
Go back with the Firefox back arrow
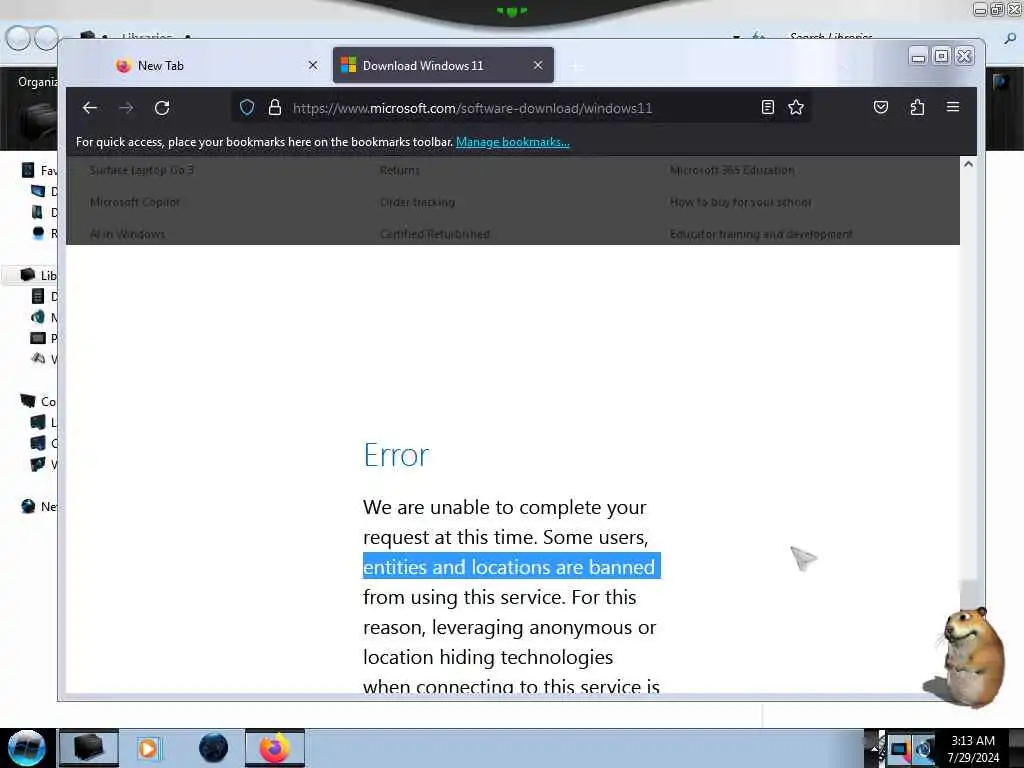90,108
